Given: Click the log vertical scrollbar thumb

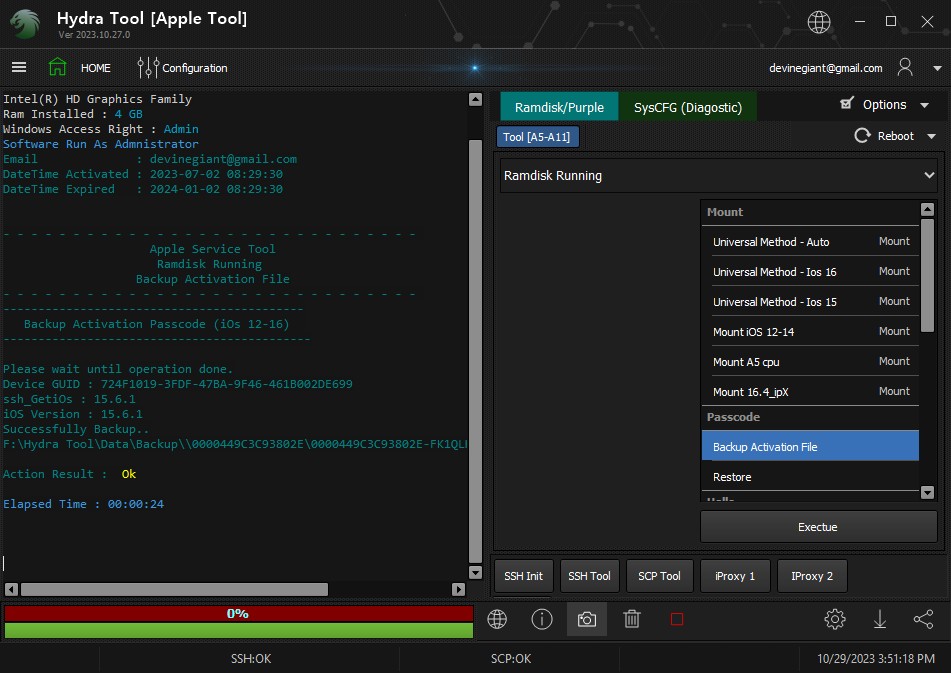Looking at the screenshot, I should (x=476, y=351).
